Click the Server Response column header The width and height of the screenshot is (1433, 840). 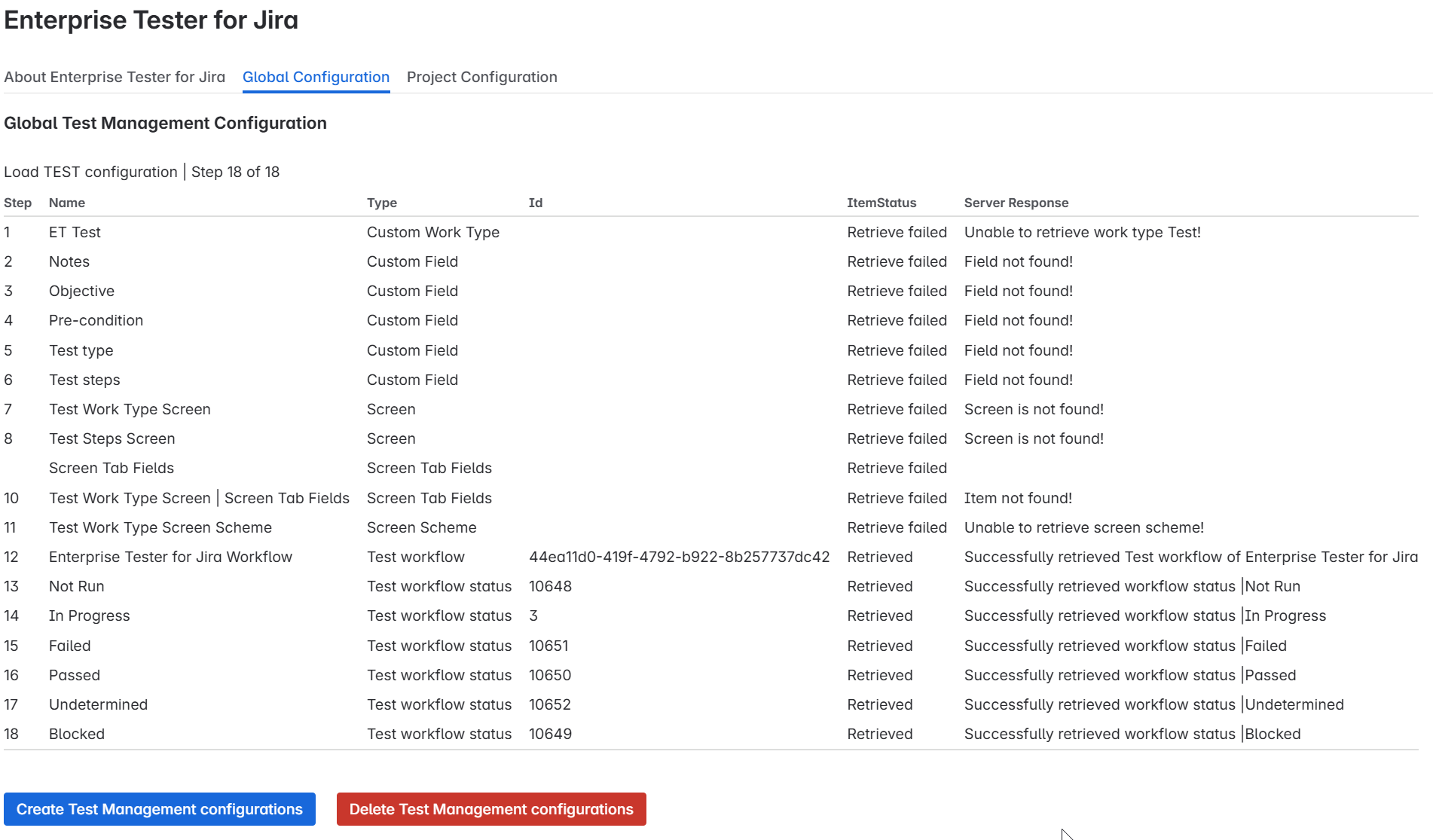[x=1016, y=203]
